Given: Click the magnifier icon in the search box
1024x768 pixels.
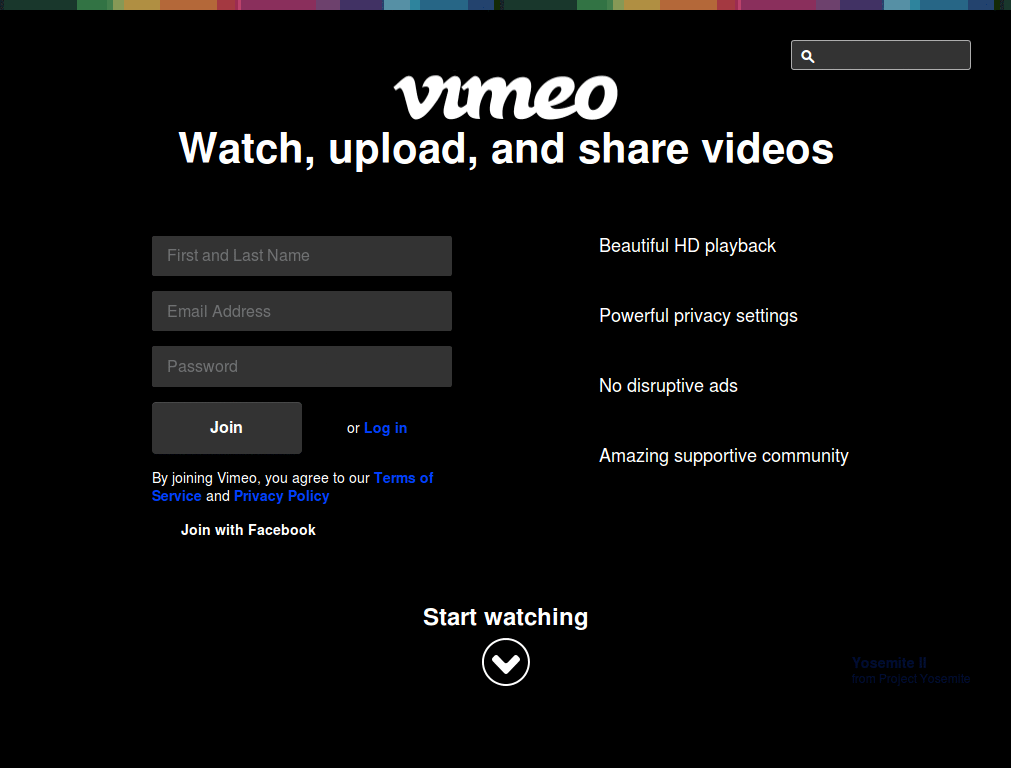Looking at the screenshot, I should point(808,56).
